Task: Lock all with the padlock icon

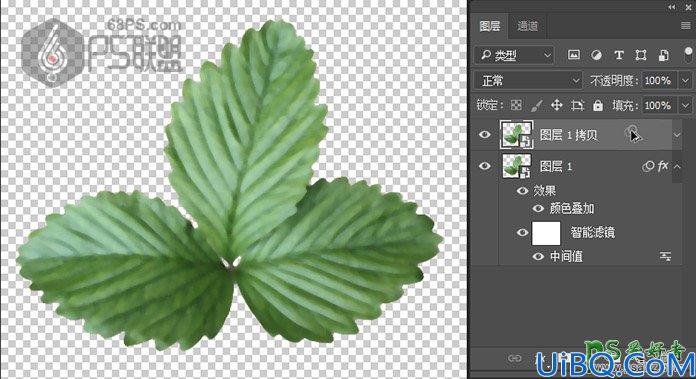Action: coord(598,106)
